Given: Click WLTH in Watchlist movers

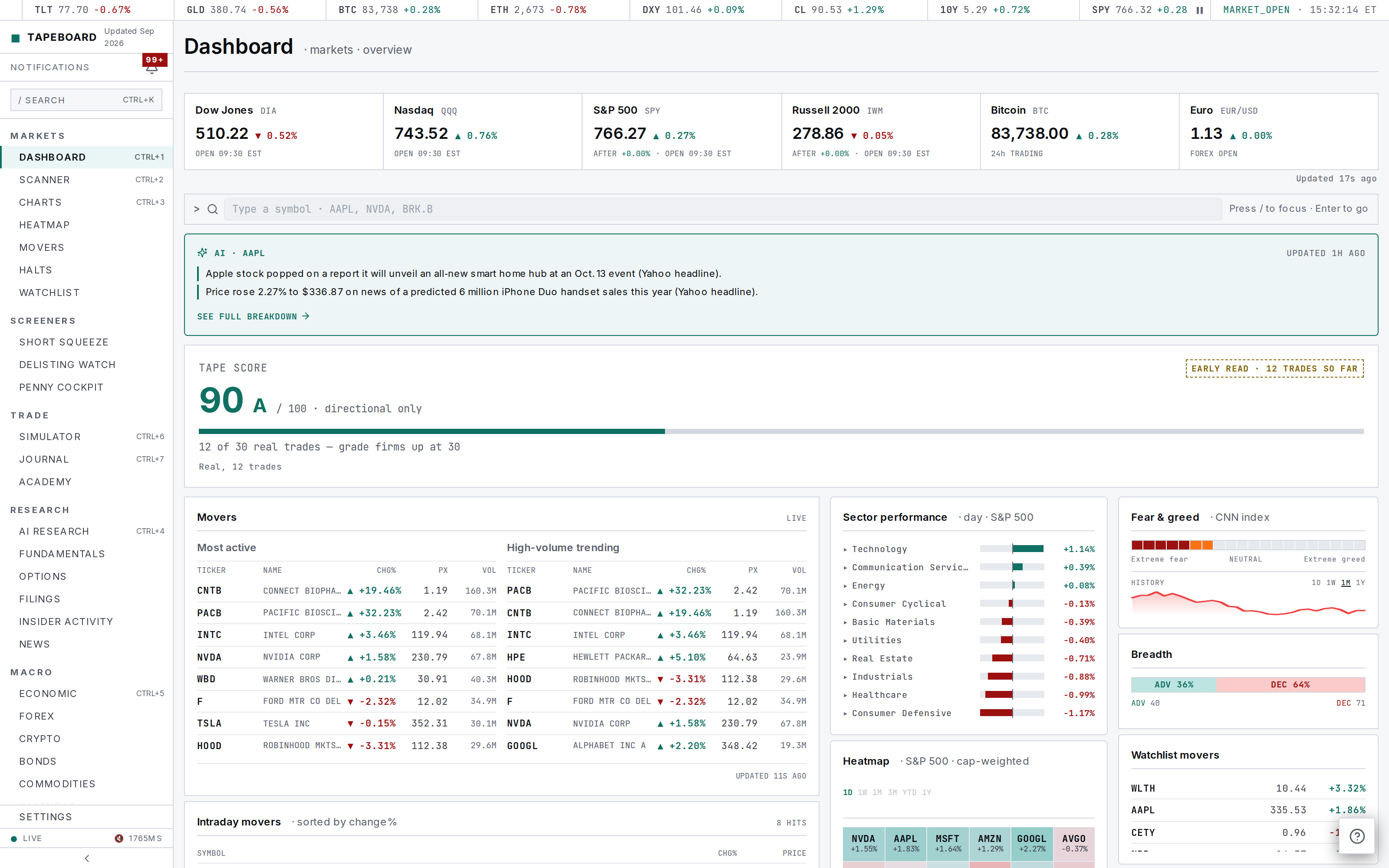Looking at the screenshot, I should (x=1248, y=789).
